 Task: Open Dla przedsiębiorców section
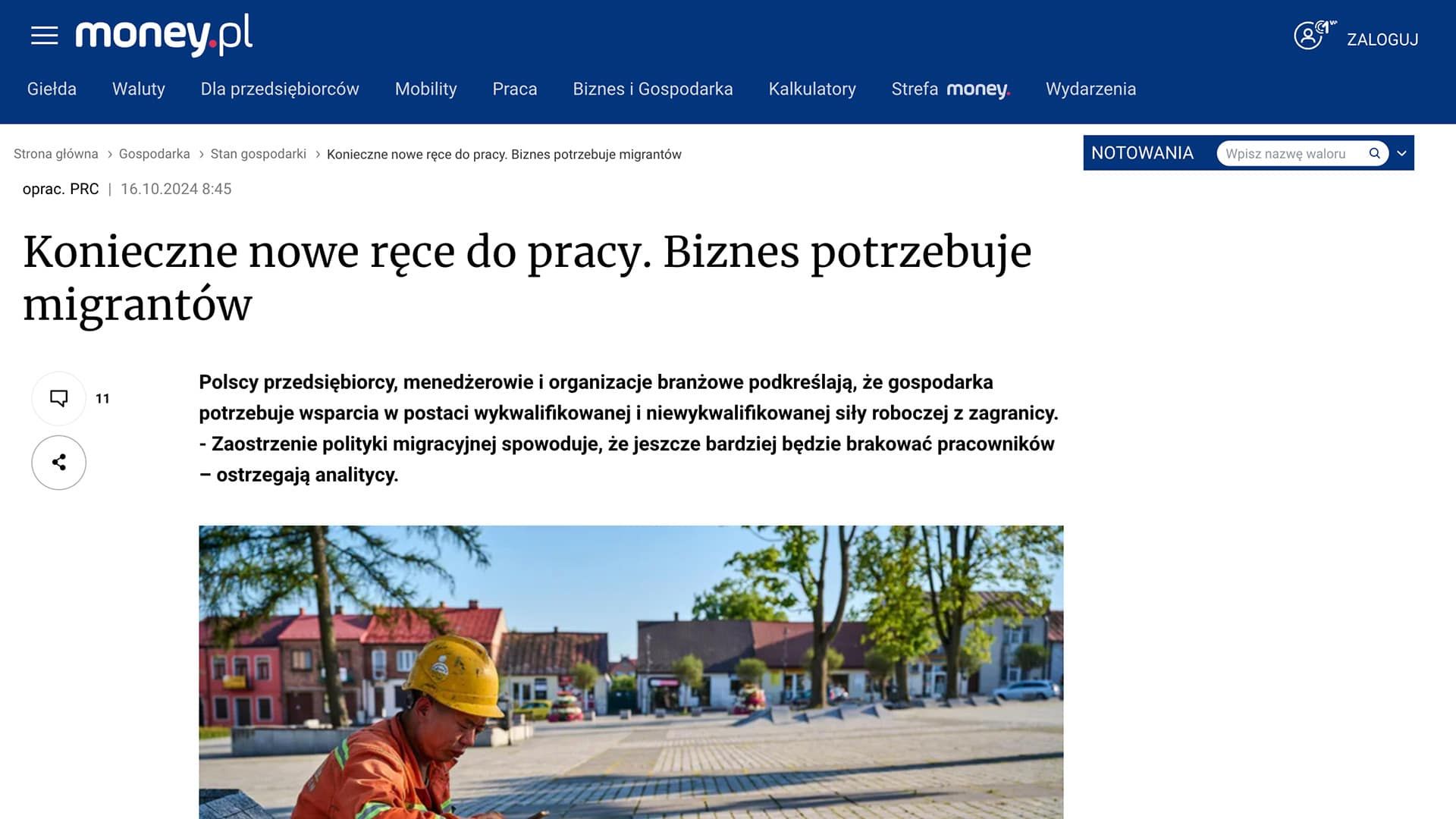click(280, 89)
